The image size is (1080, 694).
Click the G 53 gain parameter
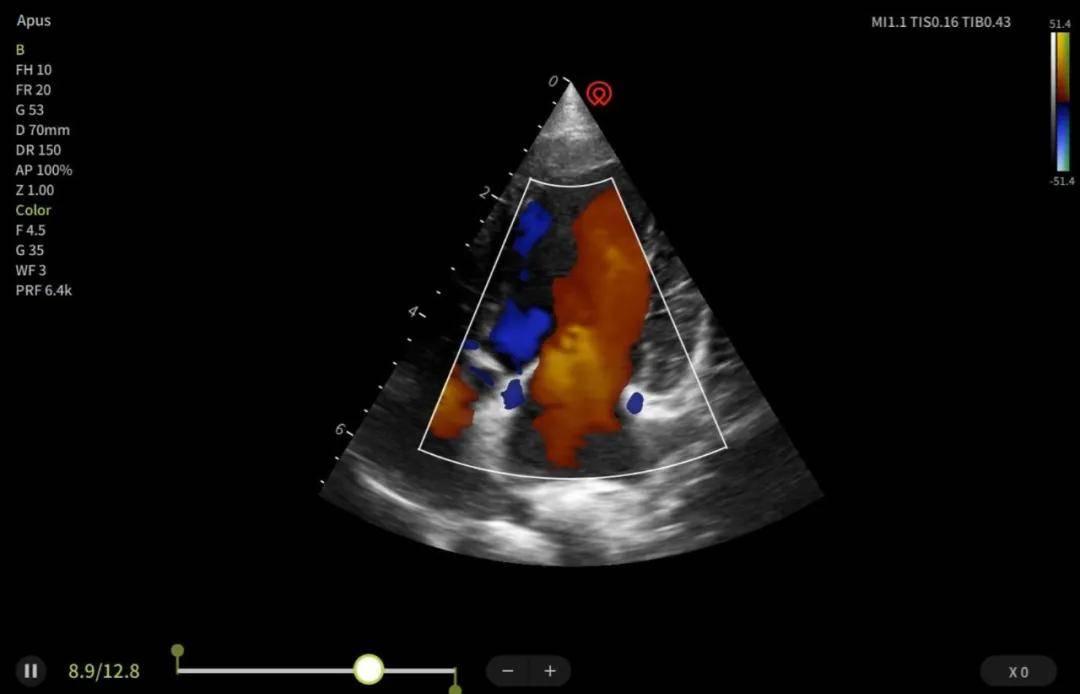pos(30,109)
